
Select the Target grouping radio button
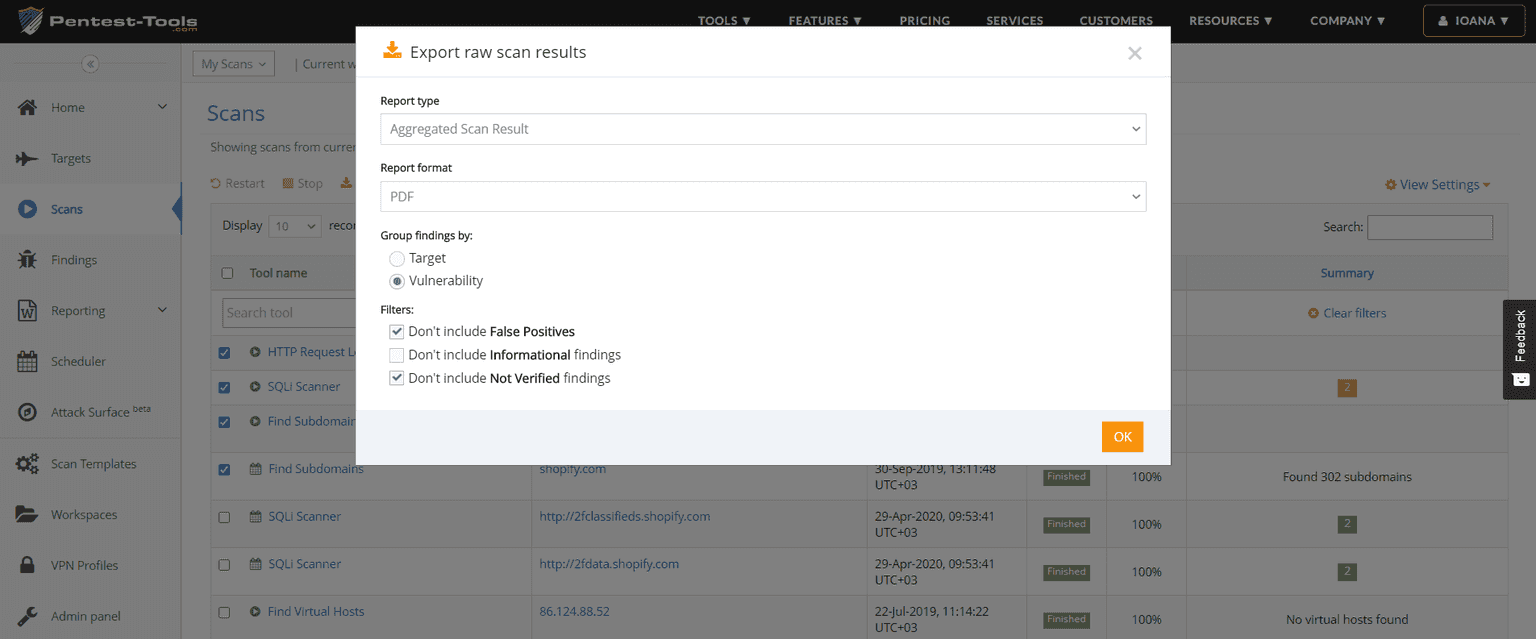tap(396, 258)
